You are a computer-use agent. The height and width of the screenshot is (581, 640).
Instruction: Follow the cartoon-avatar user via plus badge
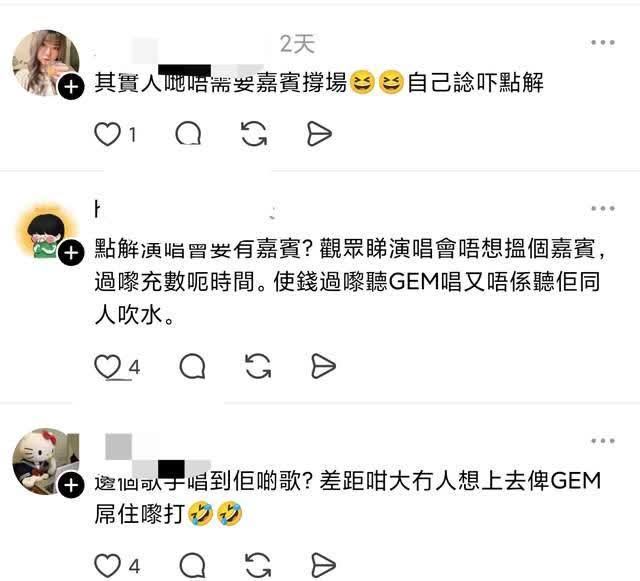tap(71, 253)
